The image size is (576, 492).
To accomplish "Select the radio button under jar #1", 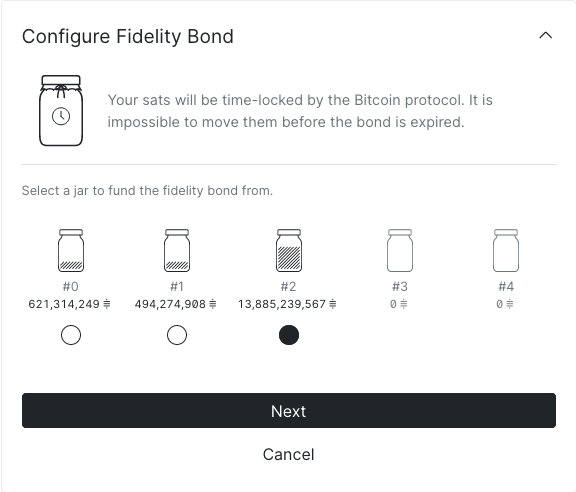I will tap(177, 335).
